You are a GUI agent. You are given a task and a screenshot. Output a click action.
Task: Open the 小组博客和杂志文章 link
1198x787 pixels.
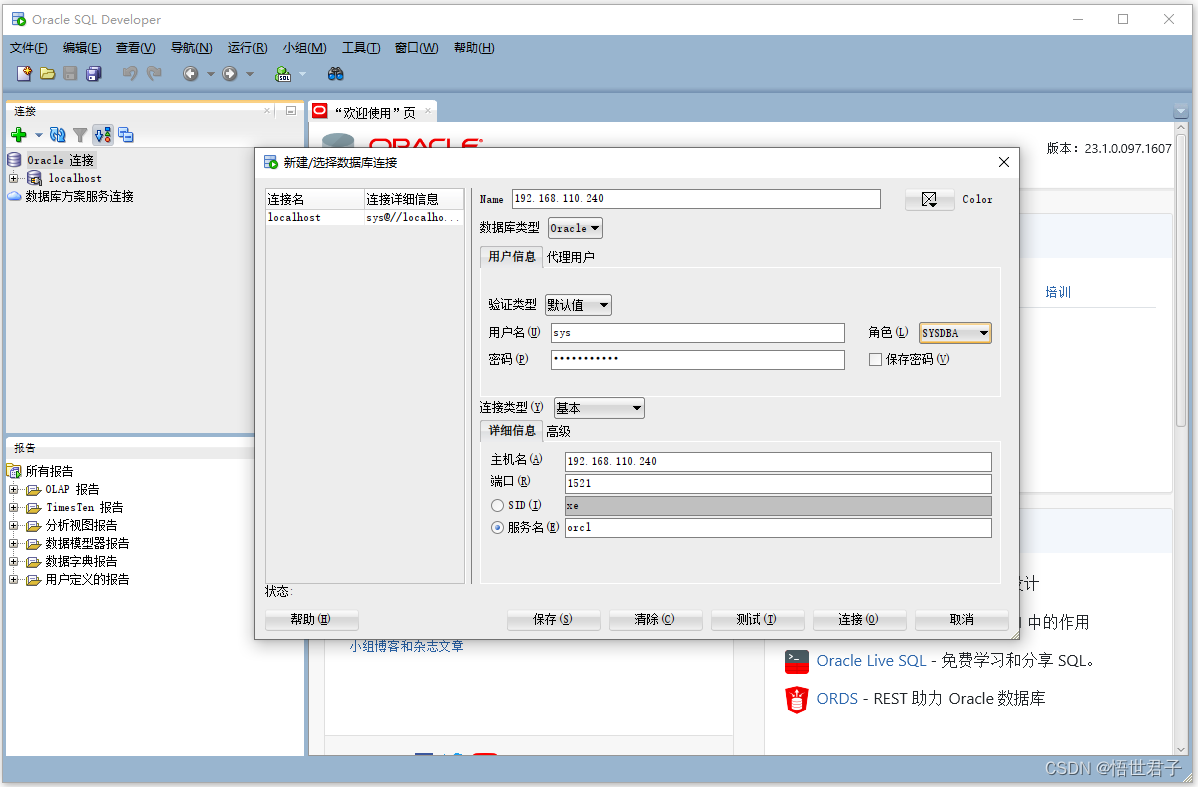(406, 646)
